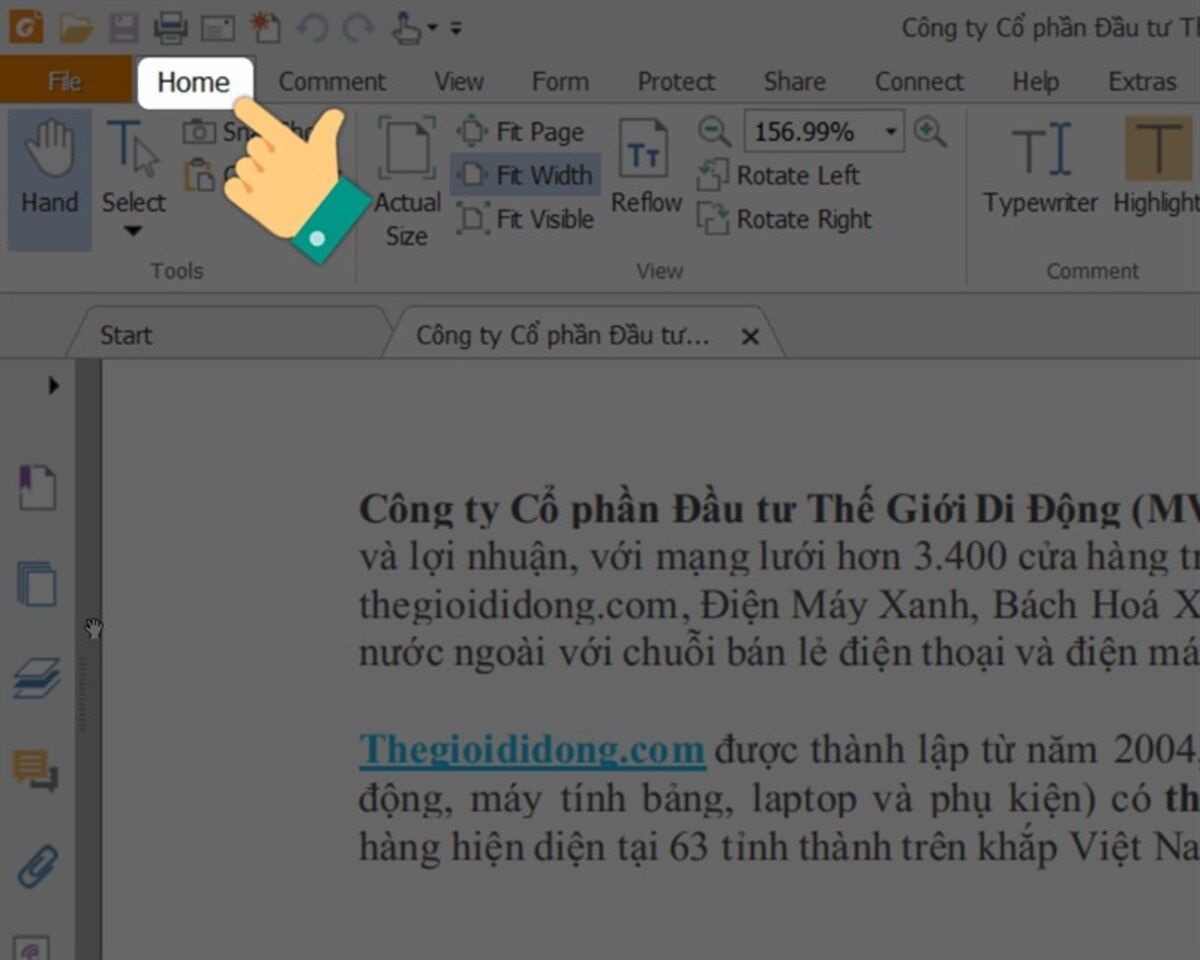This screenshot has width=1200, height=960.
Task: Switch to the Share ribbon tab
Action: pos(795,82)
